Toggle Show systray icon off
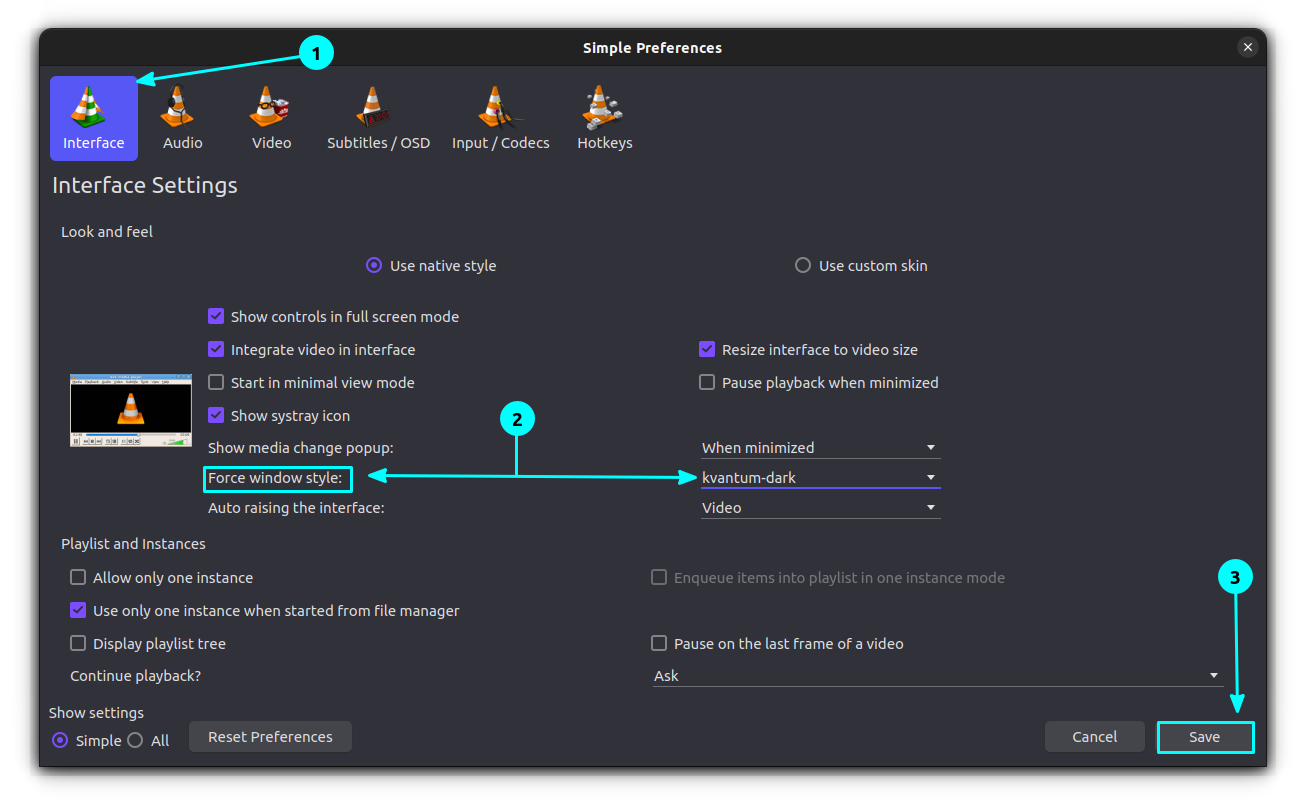 coord(216,415)
